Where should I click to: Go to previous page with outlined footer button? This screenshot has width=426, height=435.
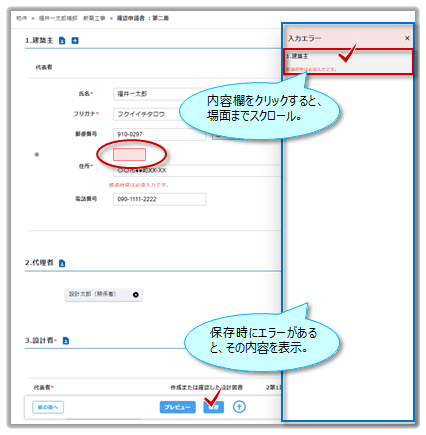[x=48, y=407]
